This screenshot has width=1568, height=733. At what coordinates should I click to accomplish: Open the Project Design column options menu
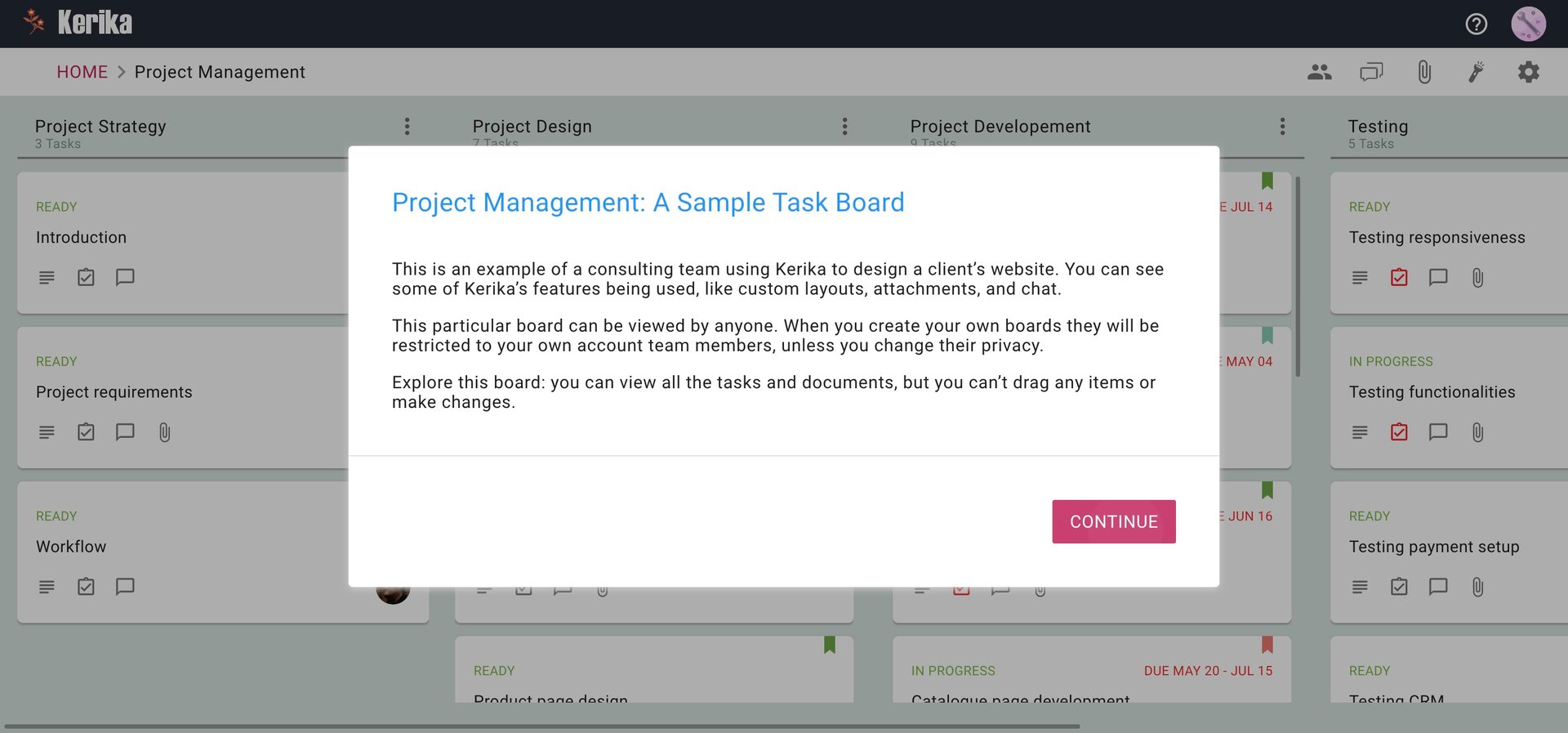point(844,127)
